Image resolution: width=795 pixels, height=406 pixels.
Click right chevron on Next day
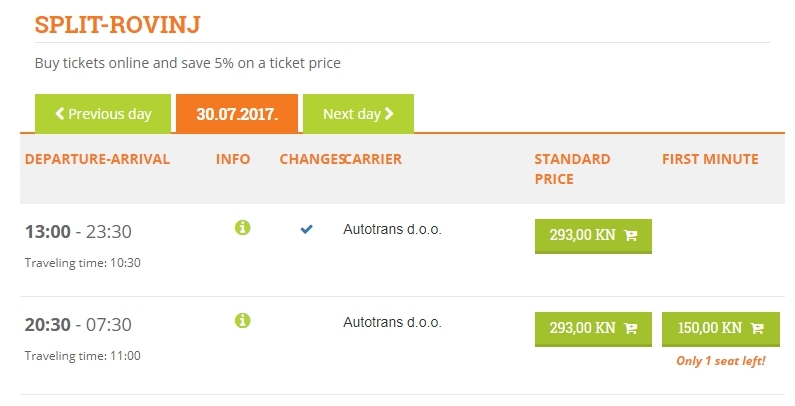(x=389, y=114)
